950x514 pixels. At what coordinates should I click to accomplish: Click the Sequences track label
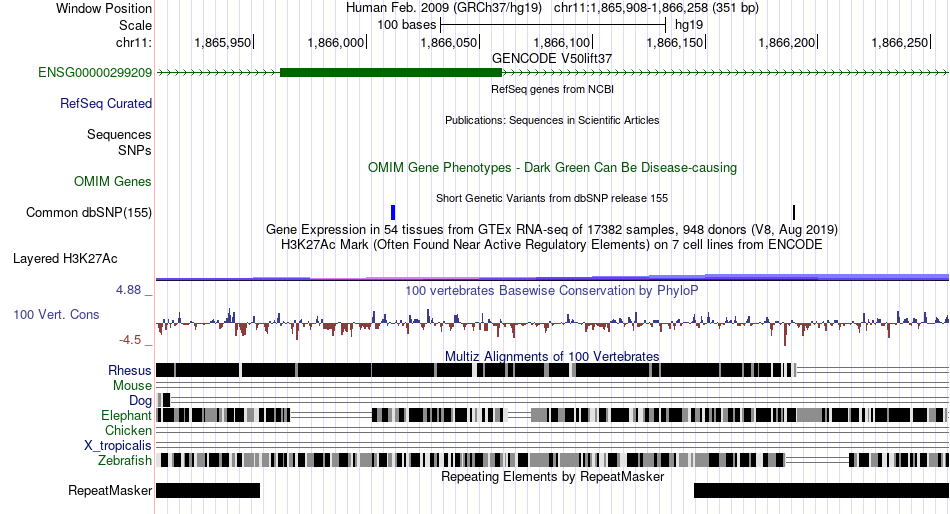pos(119,135)
